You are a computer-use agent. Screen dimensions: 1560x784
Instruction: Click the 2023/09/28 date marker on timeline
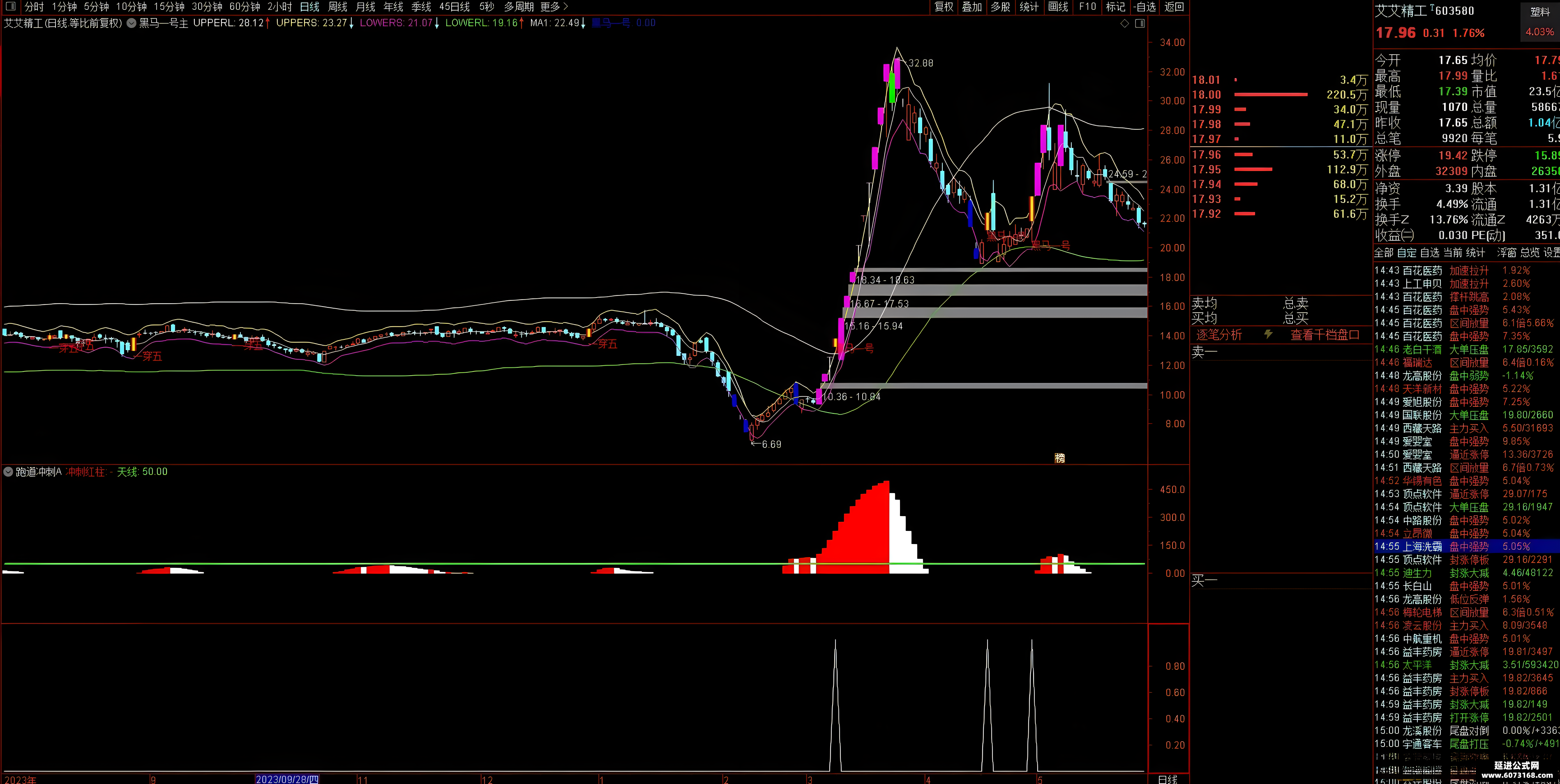(x=287, y=779)
